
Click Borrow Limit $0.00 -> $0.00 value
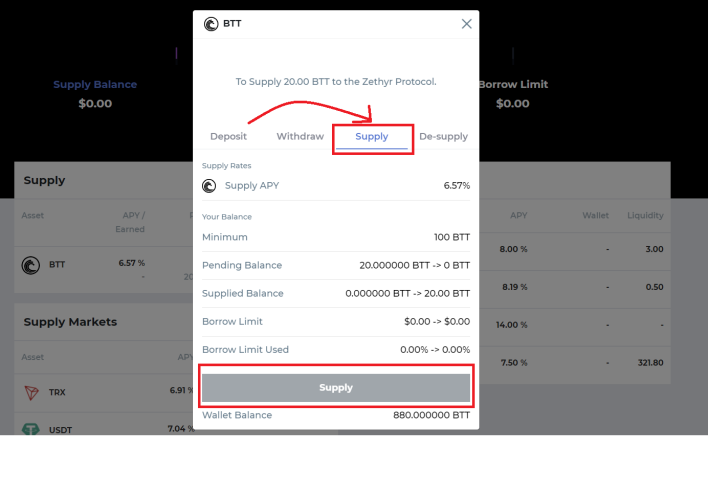437,321
